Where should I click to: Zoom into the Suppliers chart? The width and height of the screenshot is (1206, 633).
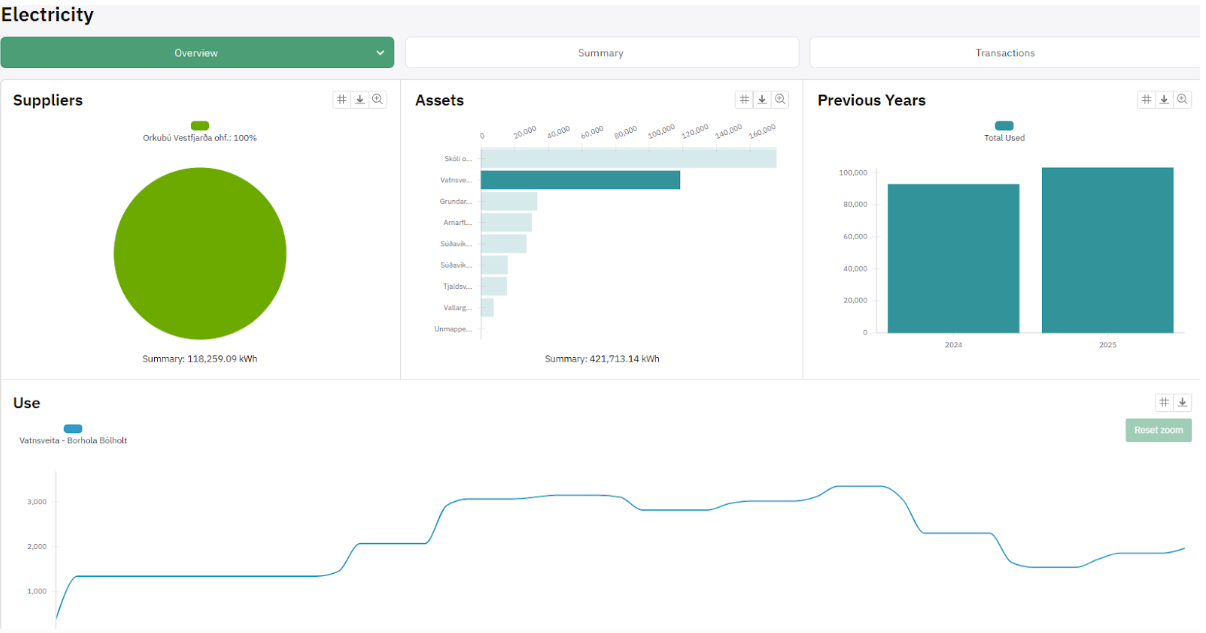coord(378,99)
